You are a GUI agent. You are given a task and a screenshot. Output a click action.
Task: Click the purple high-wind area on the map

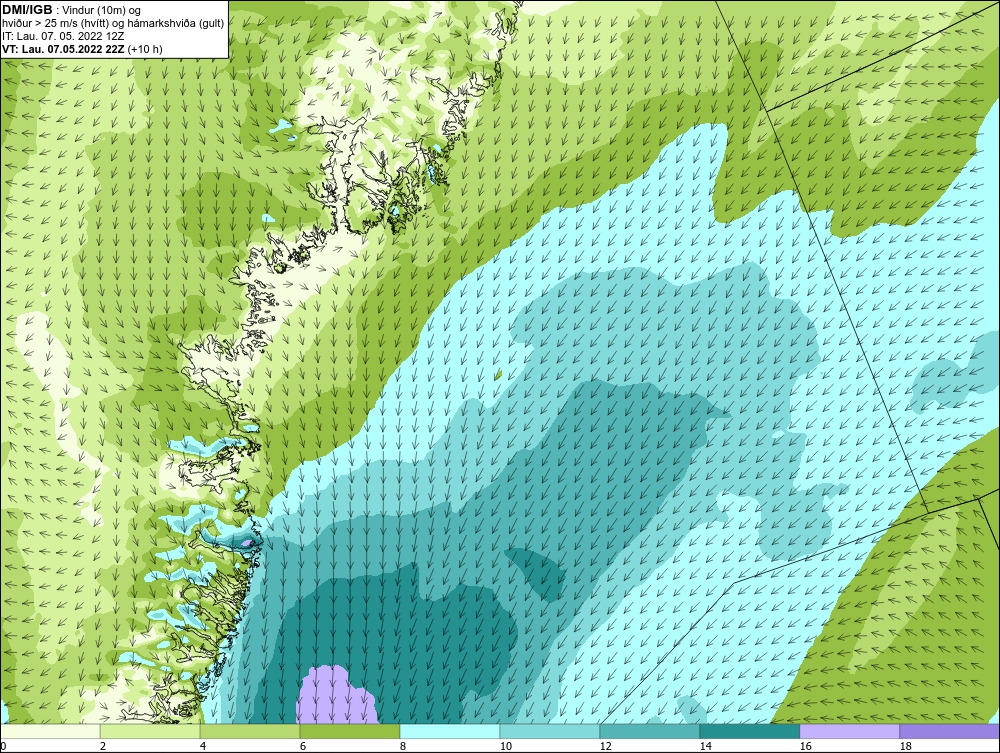coord(335,696)
